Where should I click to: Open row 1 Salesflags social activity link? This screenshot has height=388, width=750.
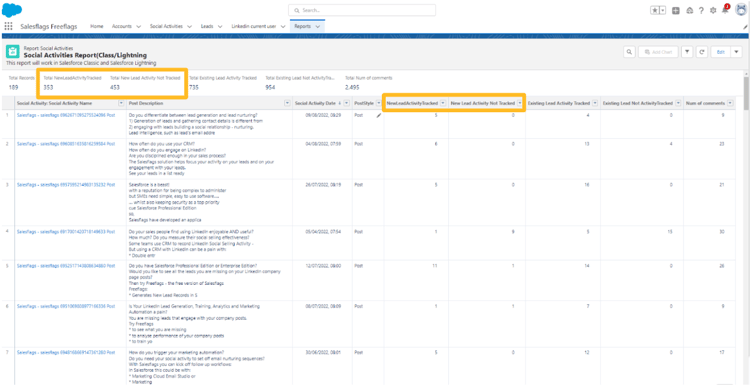coord(66,116)
